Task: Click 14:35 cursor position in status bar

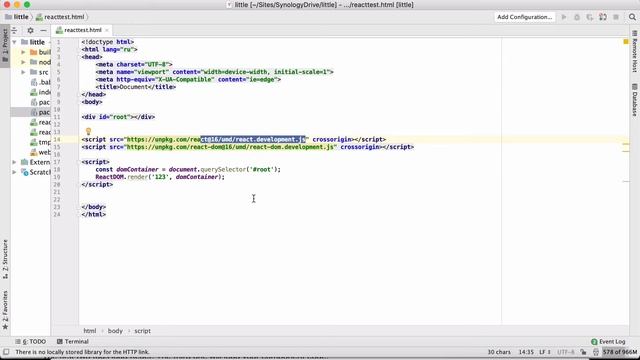Action: (526, 352)
